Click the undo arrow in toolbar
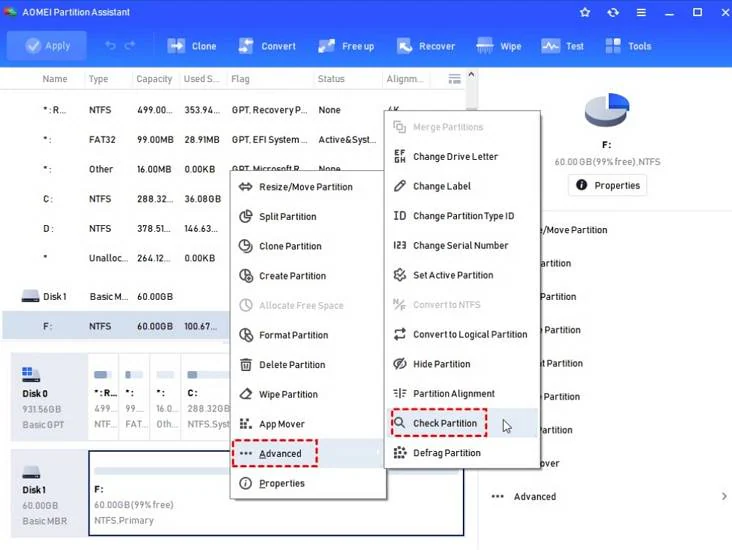 [110, 46]
